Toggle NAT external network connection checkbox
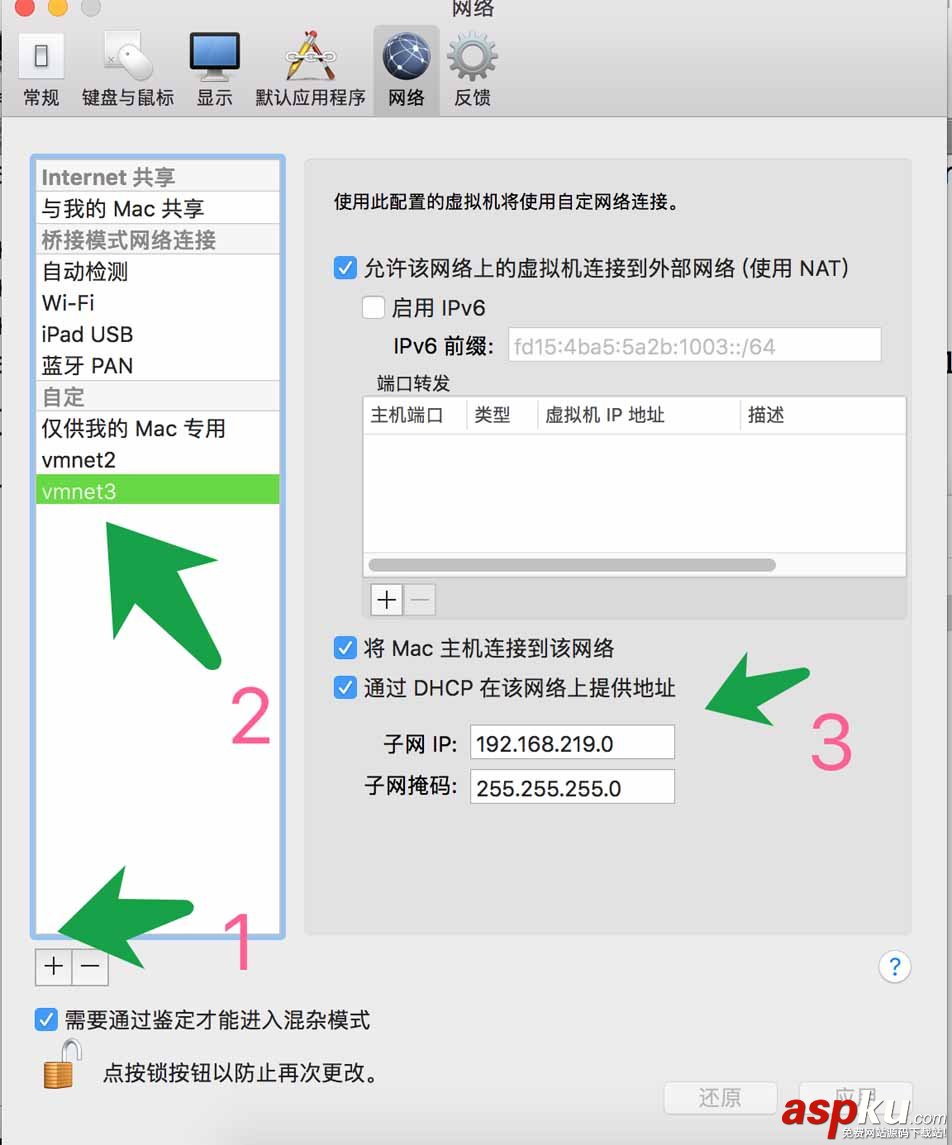952x1145 pixels. pyautogui.click(x=345, y=267)
